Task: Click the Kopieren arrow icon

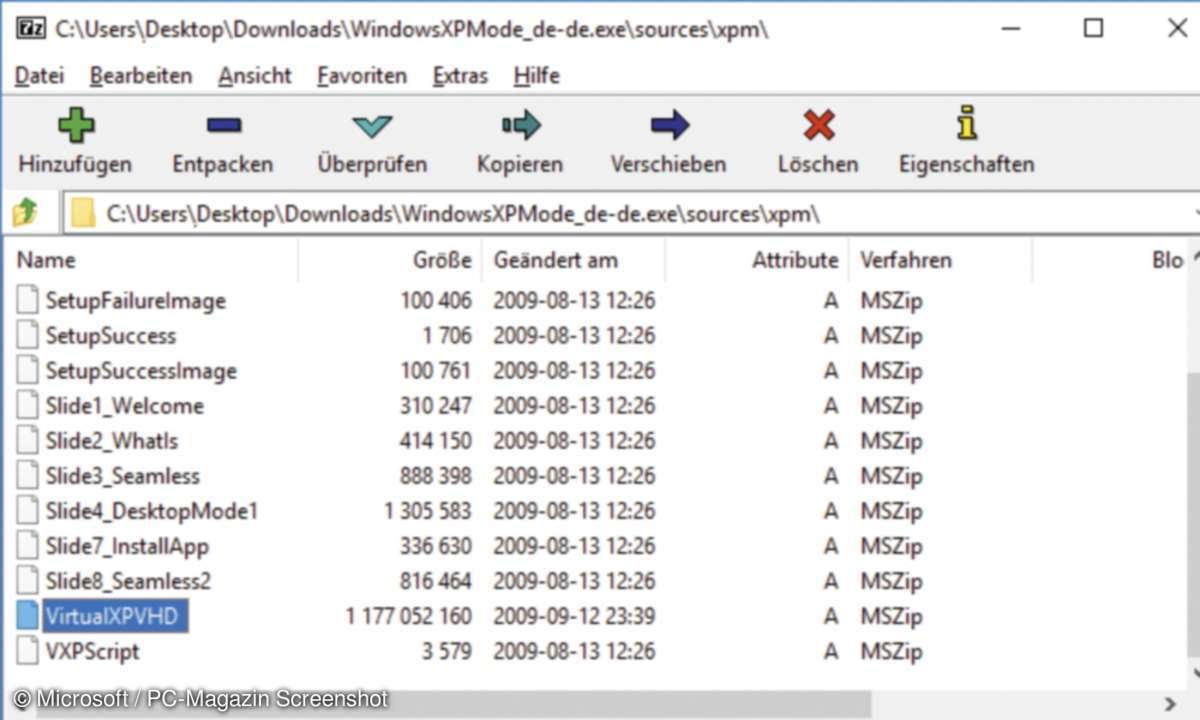Action: (520, 125)
